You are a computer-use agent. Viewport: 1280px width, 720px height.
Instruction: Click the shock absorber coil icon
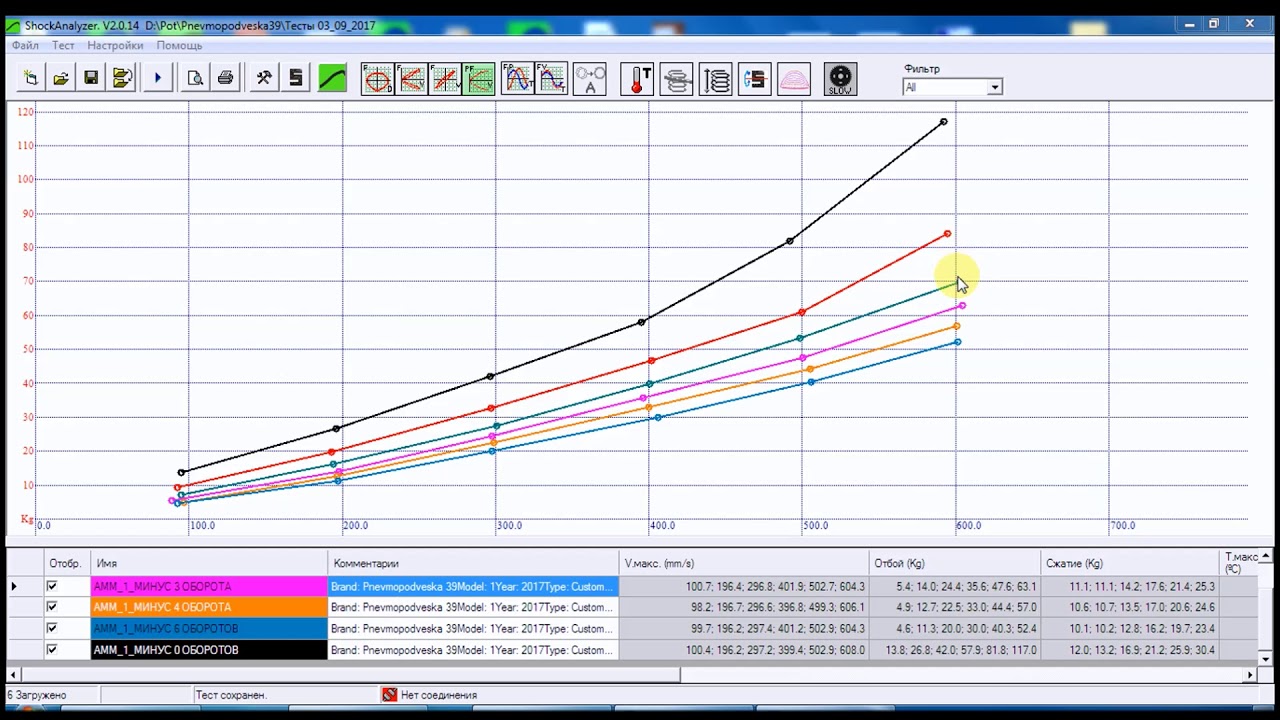(x=677, y=78)
